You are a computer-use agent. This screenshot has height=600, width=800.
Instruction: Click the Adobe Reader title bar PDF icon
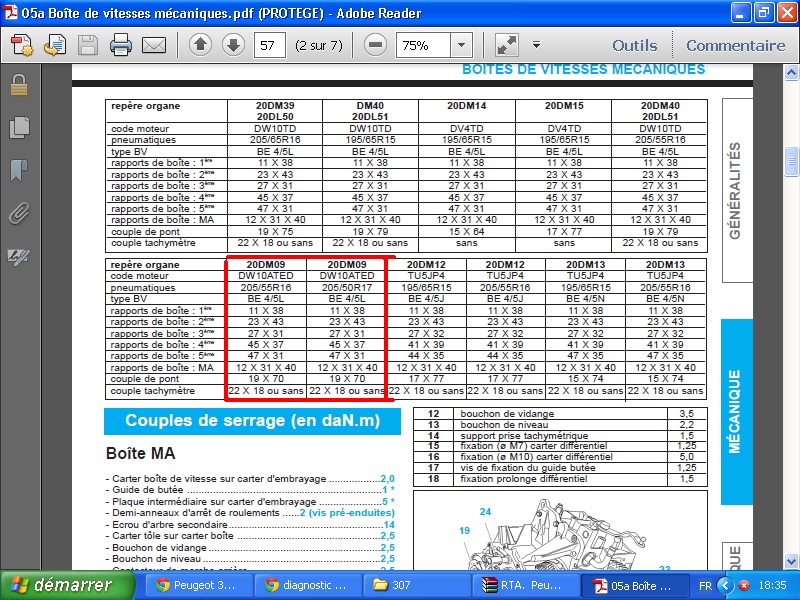(x=10, y=13)
